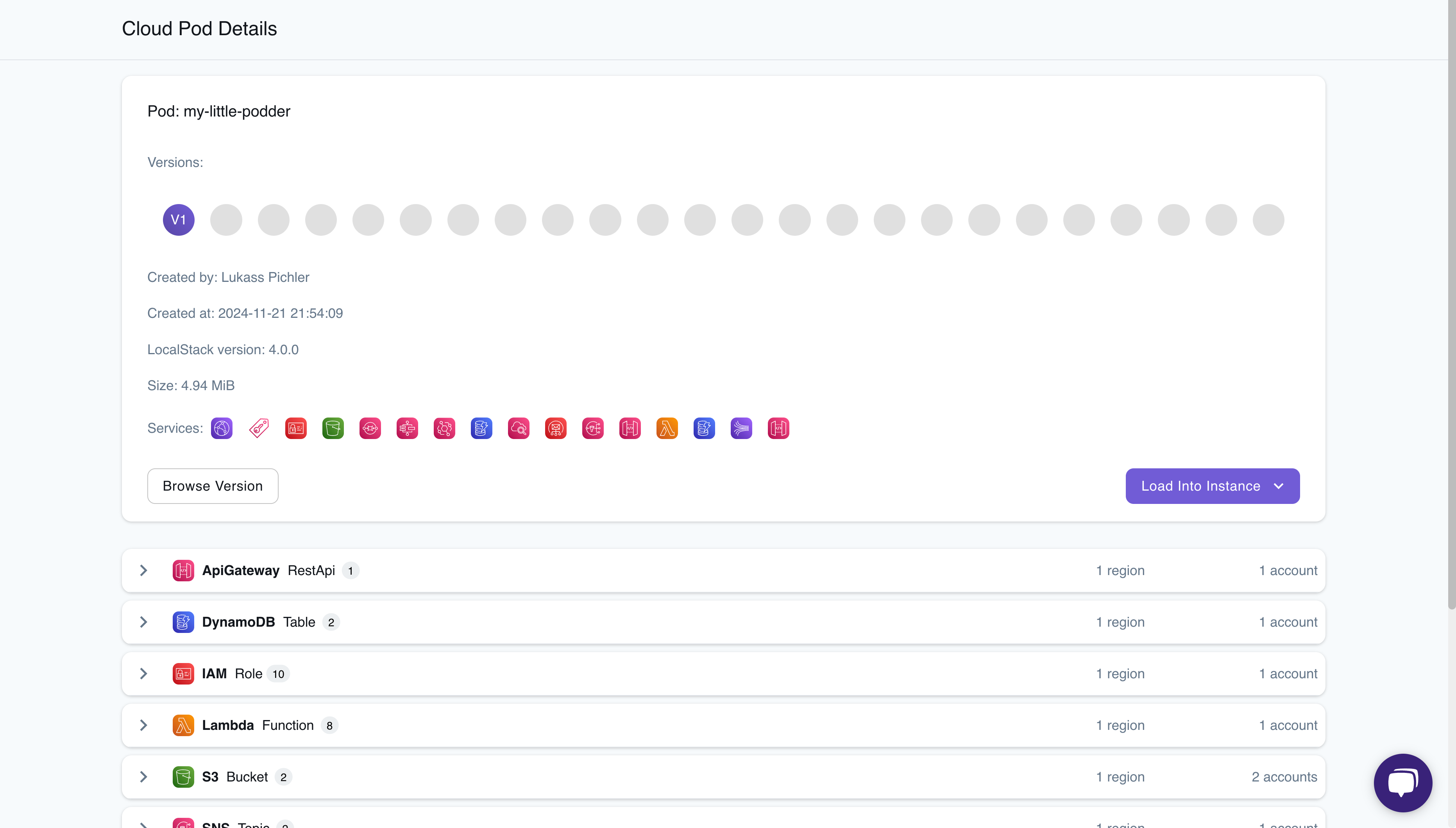1456x828 pixels.
Task: Expand the S3 Bucket row
Action: tap(144, 777)
